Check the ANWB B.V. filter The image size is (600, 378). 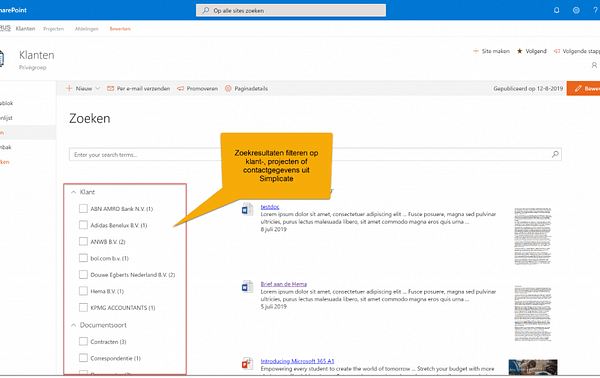83,241
